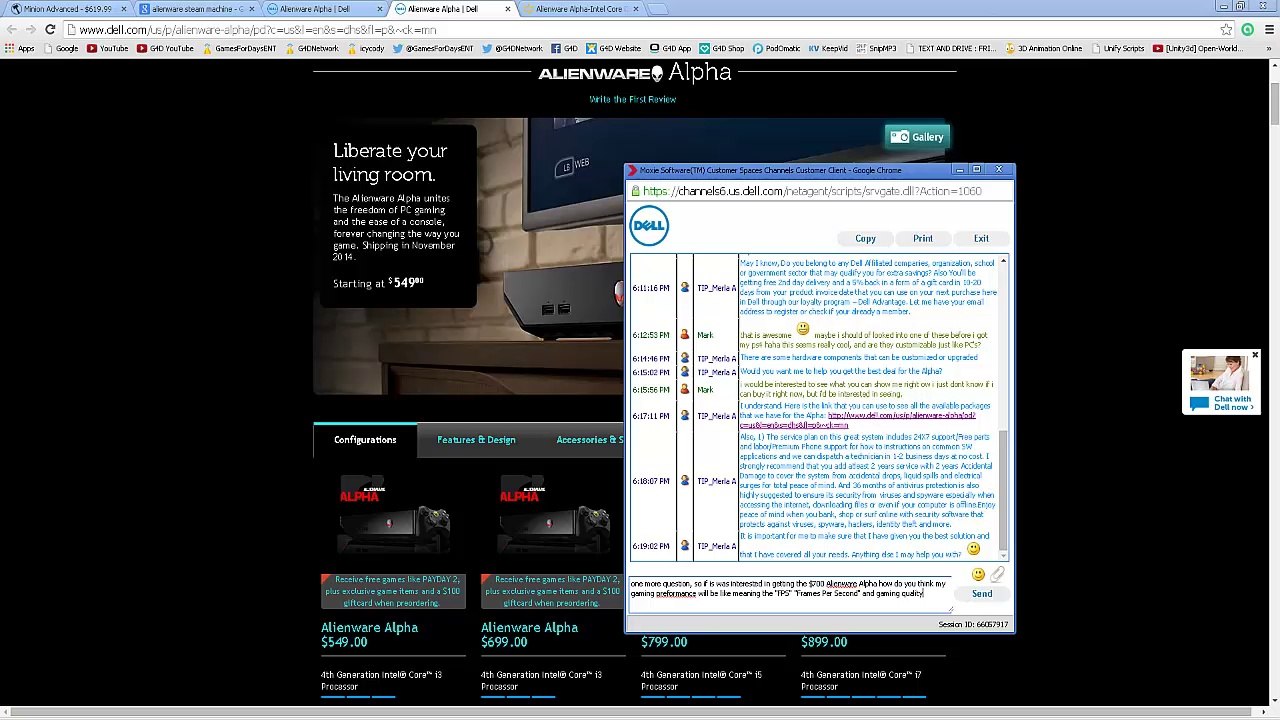Click the Alienware Alpha $549.00 product title

[x=369, y=628]
